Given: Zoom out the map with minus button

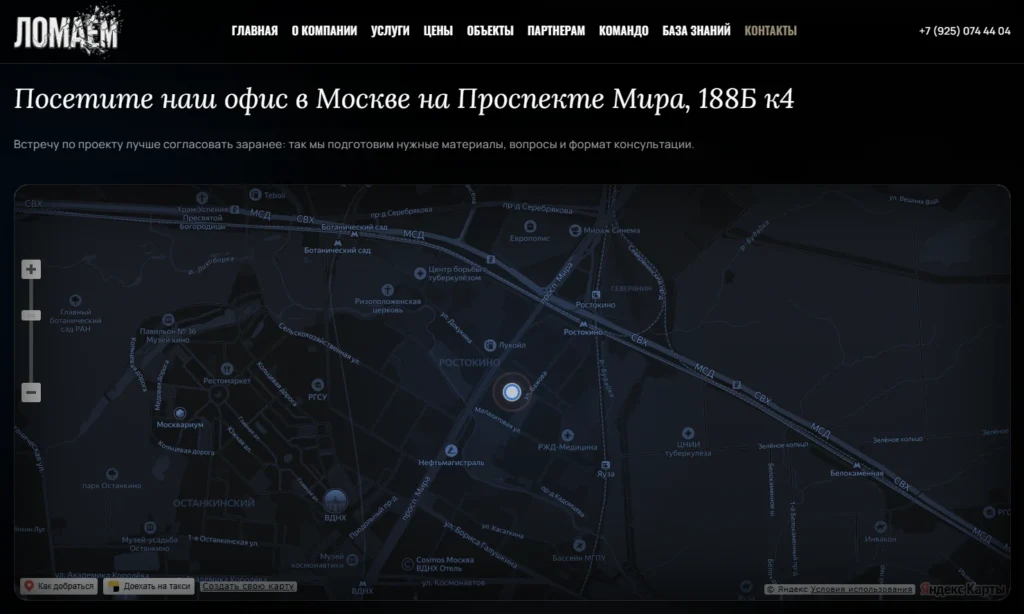Looking at the screenshot, I should click(31, 393).
